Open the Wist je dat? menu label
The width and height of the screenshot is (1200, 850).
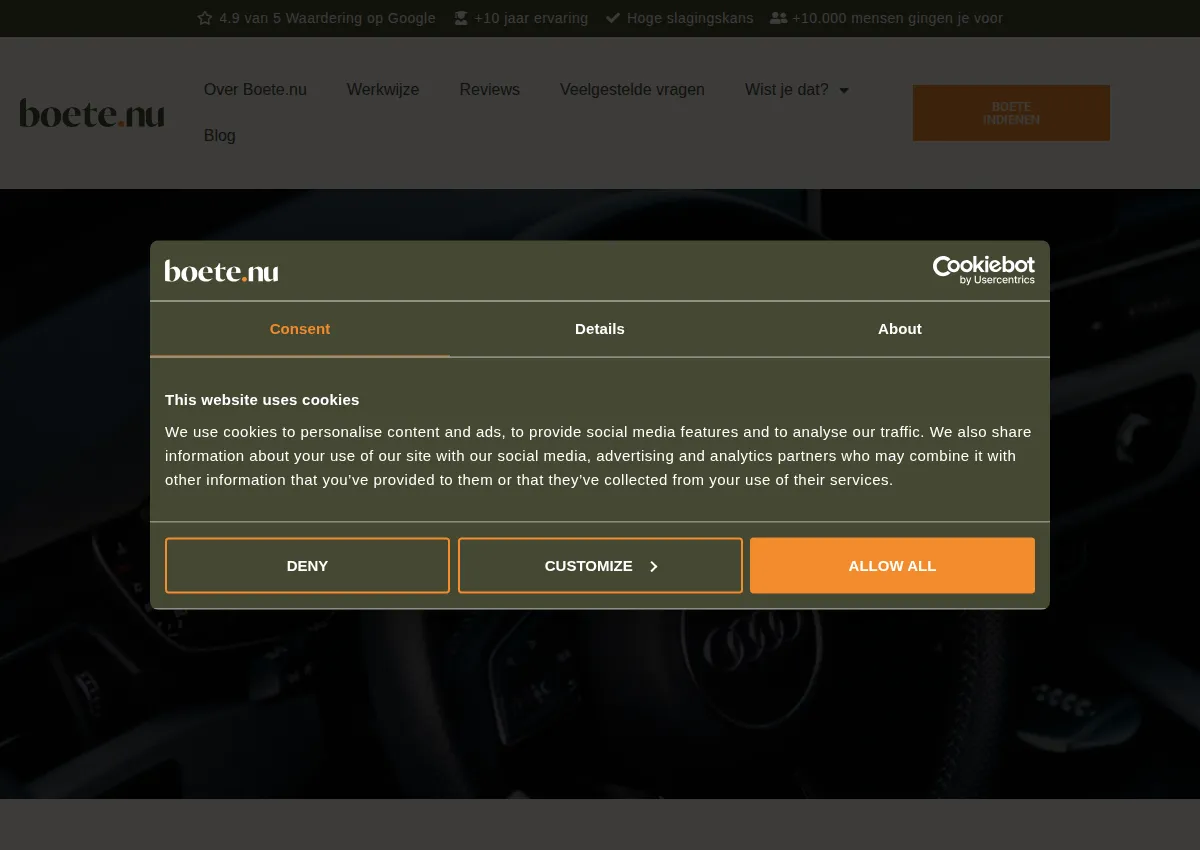787,90
